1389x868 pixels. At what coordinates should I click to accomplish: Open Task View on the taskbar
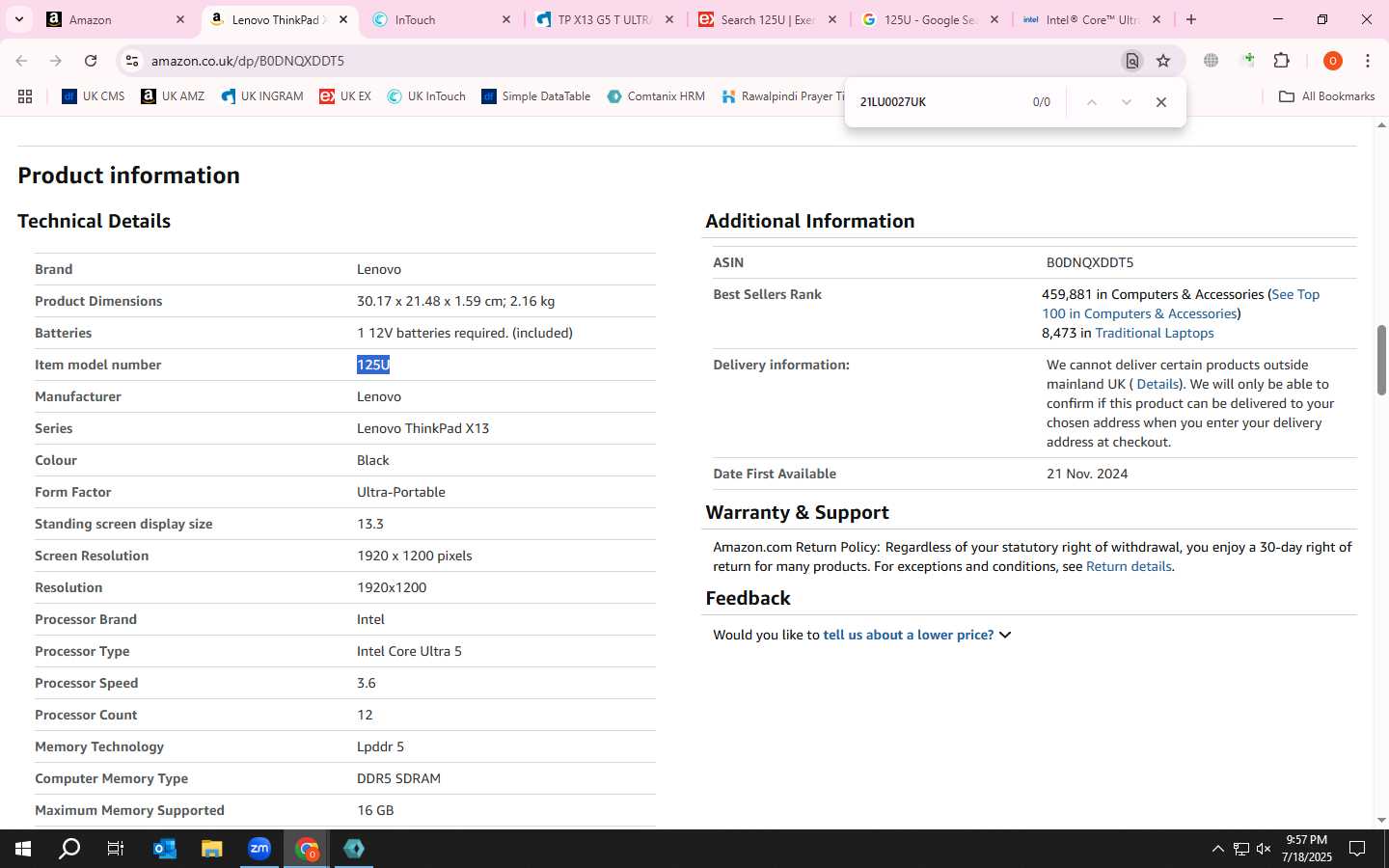pos(116,849)
